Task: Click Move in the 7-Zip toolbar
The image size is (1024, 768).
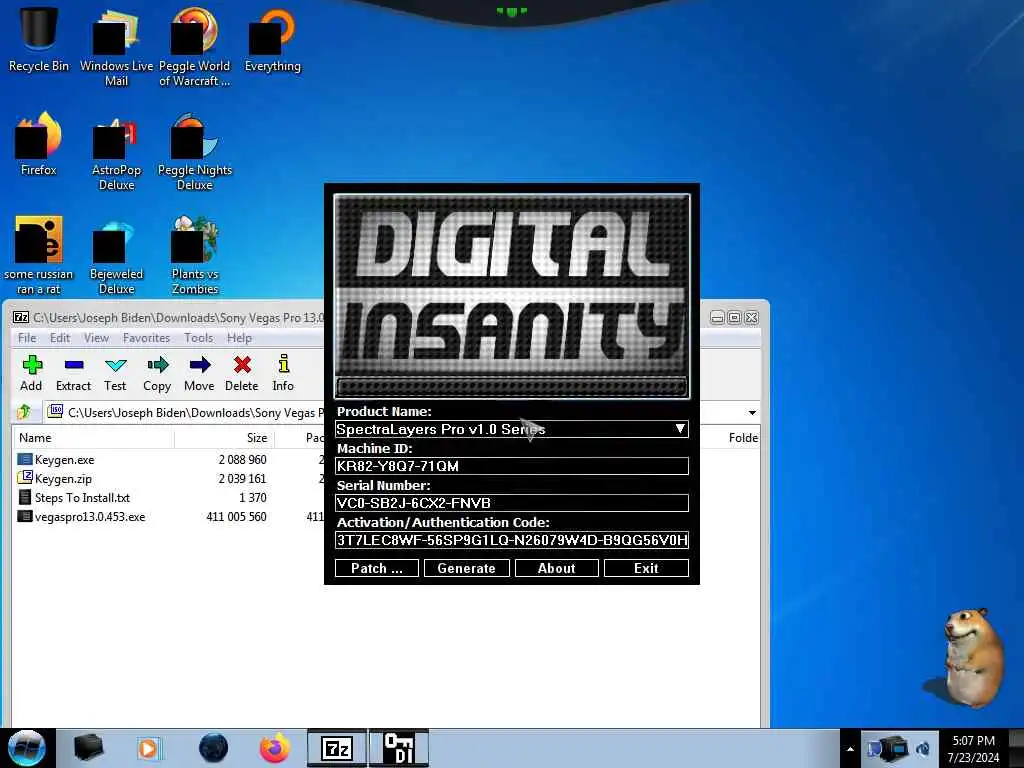Action: (x=199, y=373)
